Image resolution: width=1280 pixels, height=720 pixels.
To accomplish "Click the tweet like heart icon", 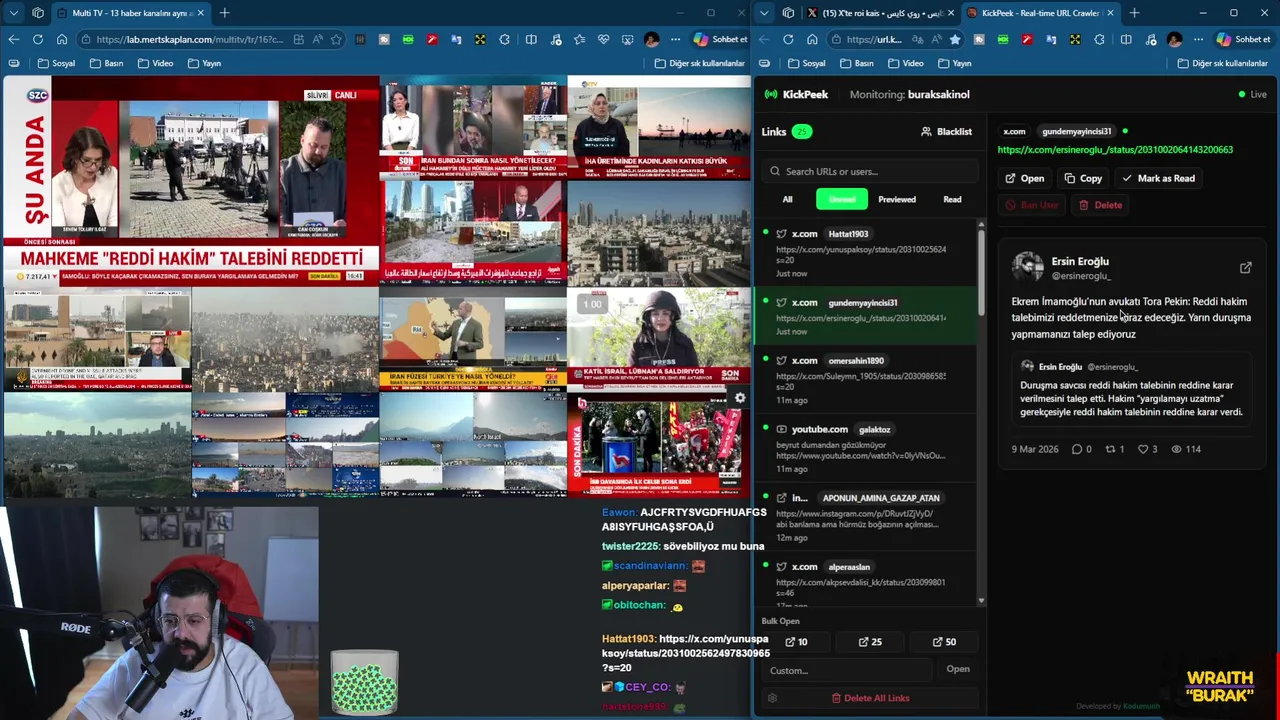I will pyautogui.click(x=1143, y=449).
